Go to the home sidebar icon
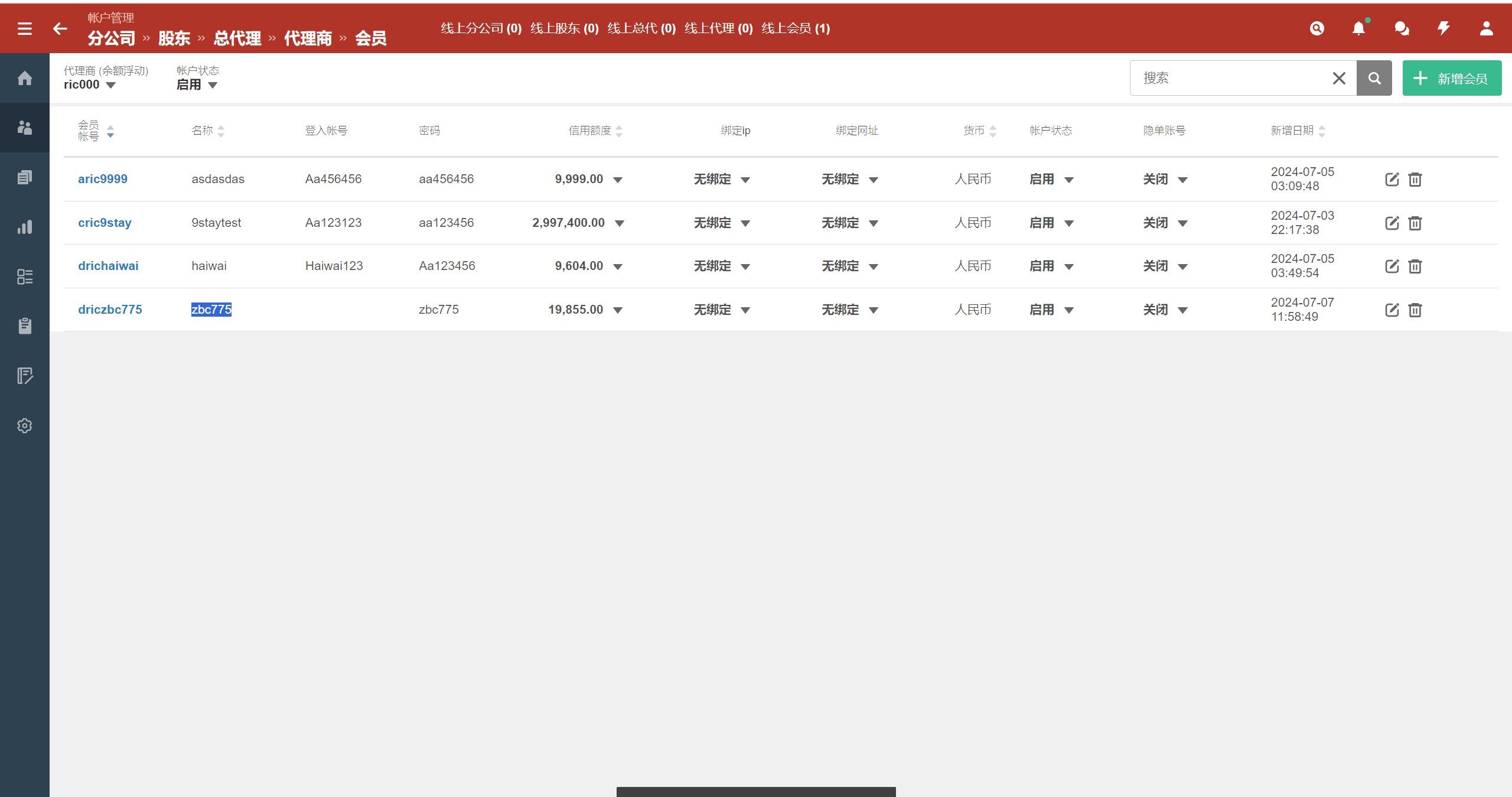Screen dimensions: 1512x797 tap(25, 78)
